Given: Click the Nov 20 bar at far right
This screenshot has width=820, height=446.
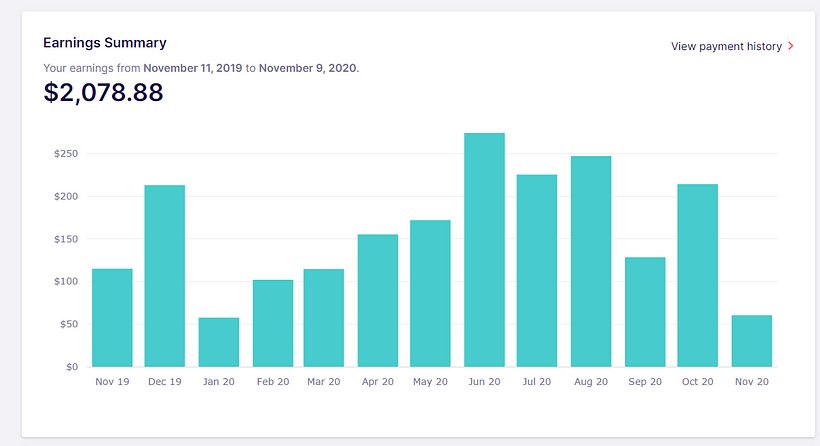Looking at the screenshot, I should coord(751,341).
